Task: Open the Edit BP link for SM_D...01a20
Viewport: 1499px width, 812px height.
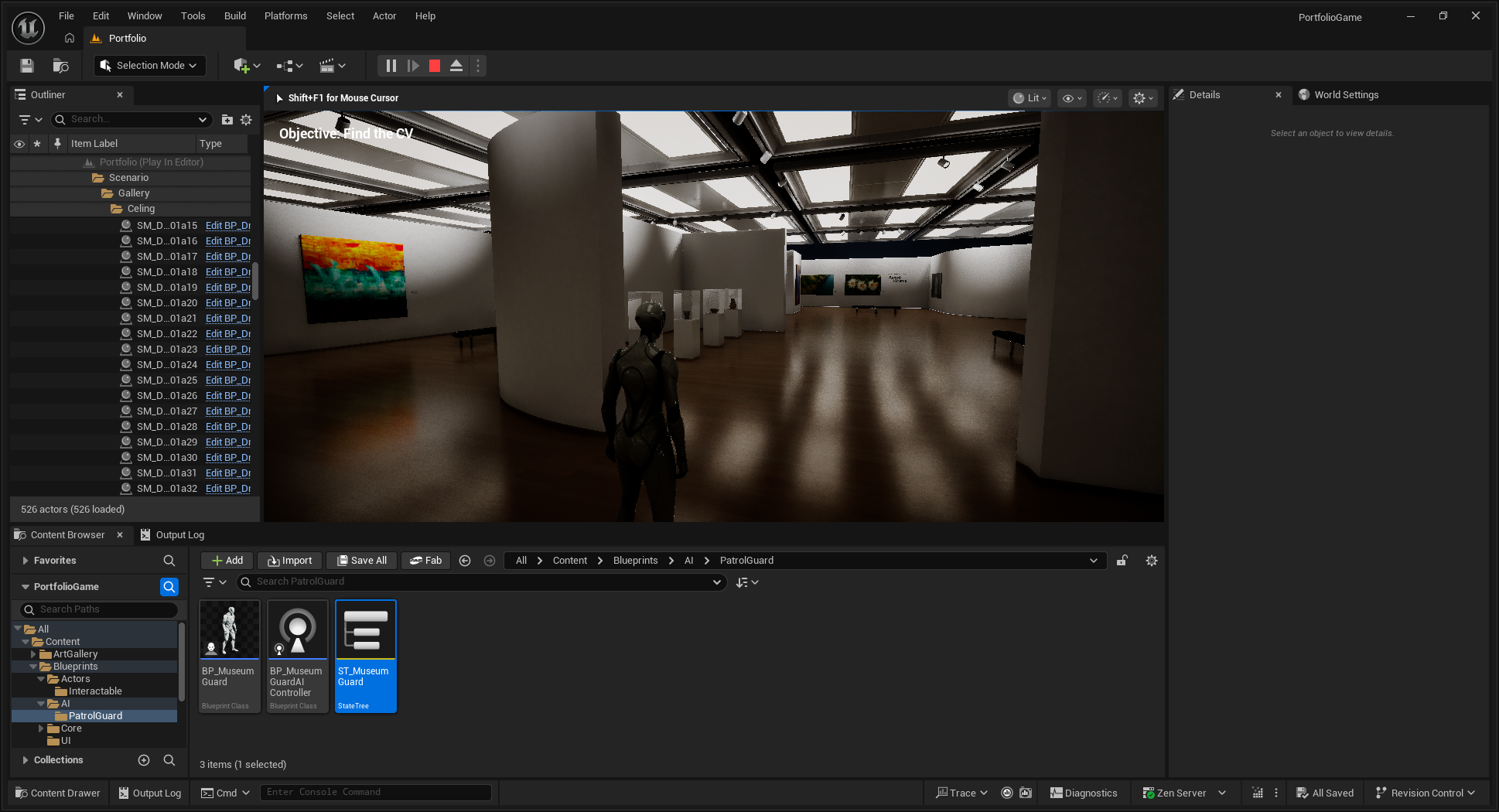Action: click(x=228, y=303)
